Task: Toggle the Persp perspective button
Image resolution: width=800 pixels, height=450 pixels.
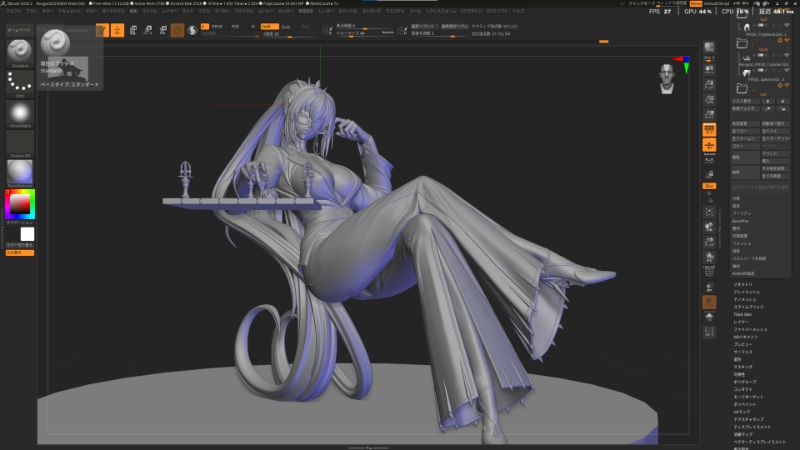Action: 709,130
